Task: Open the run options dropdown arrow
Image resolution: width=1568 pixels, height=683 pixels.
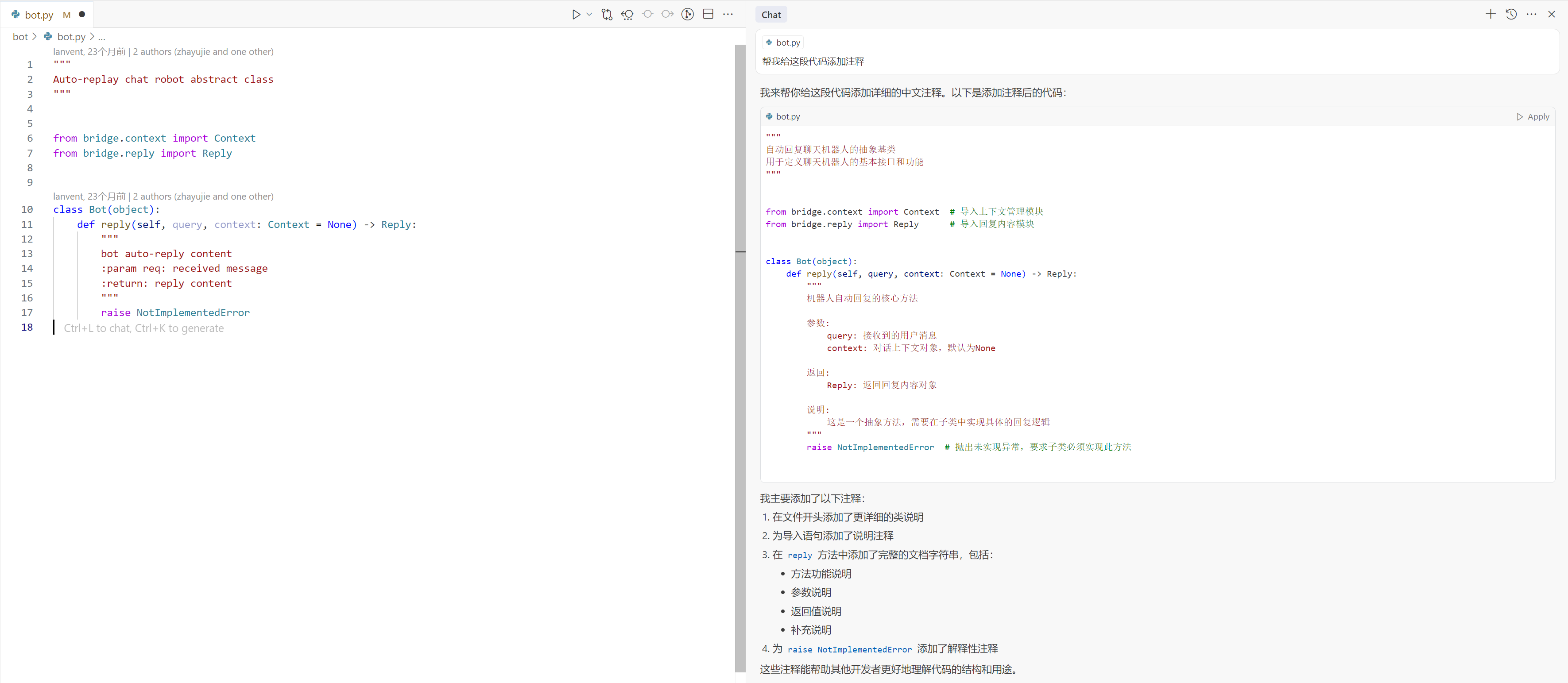Action: click(589, 15)
